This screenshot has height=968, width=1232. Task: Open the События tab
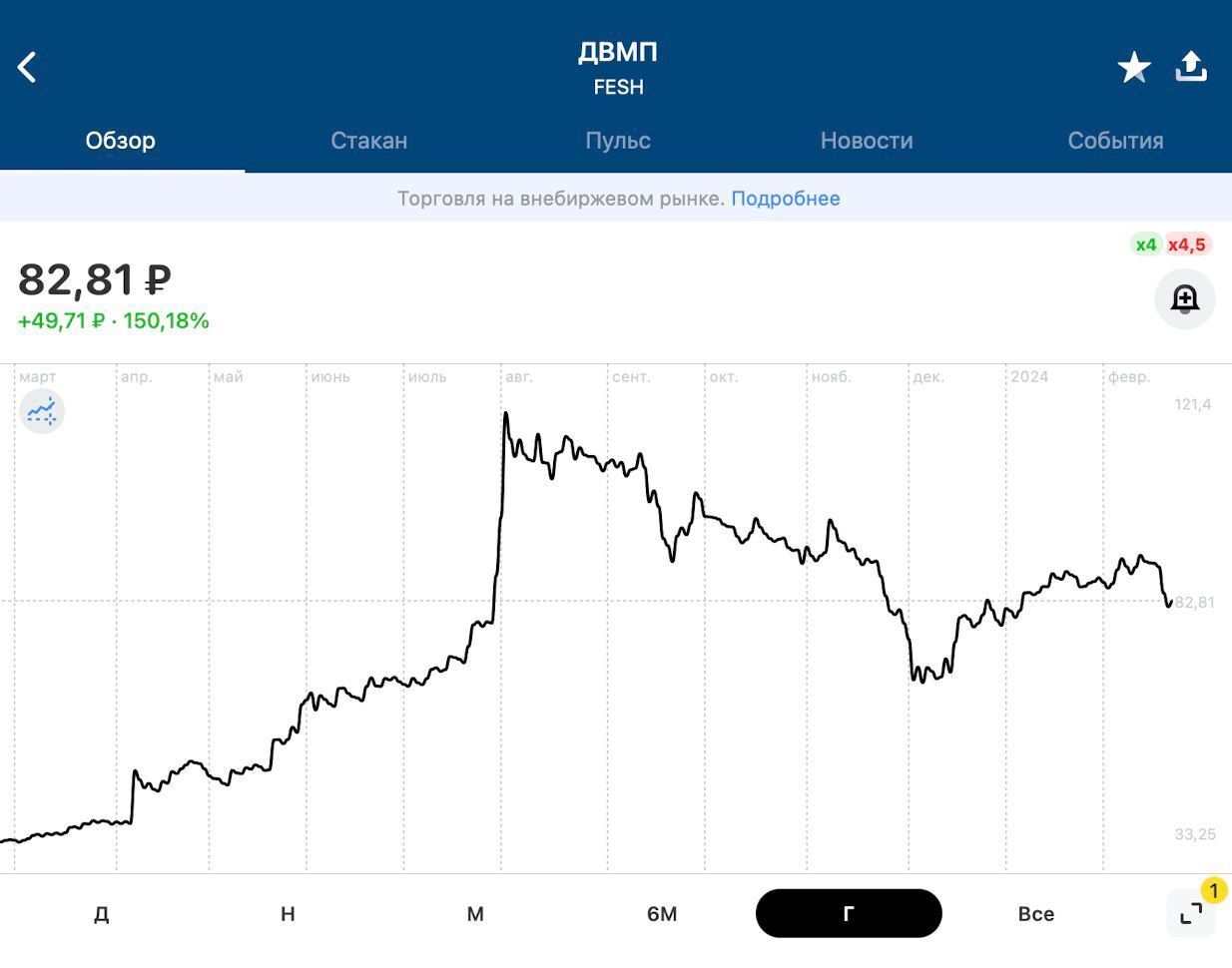pos(1115,141)
